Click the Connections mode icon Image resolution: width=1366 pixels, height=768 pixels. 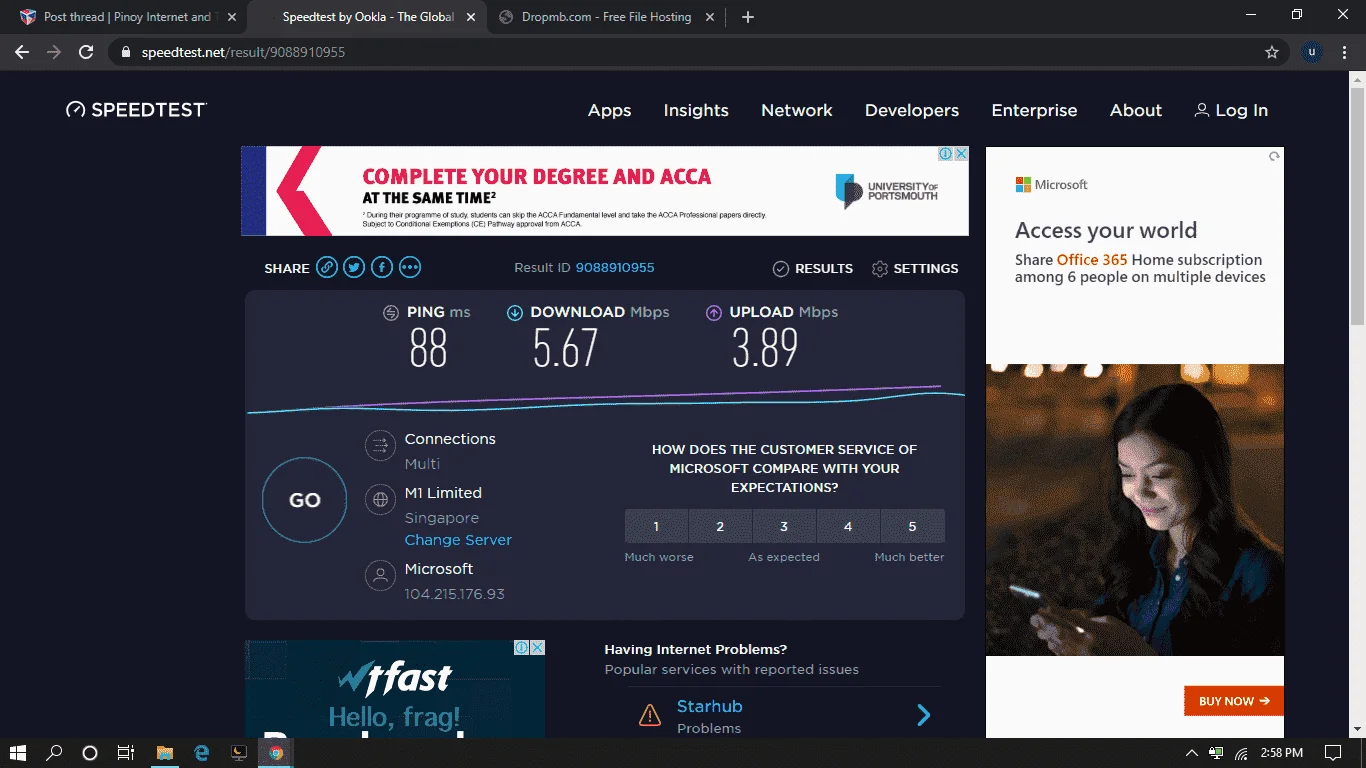[x=380, y=445]
